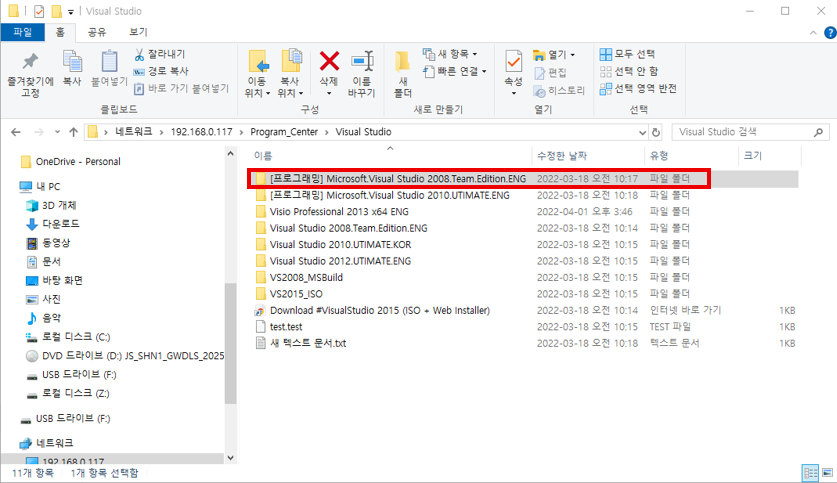Create a new folder with 새 폴더 icon

click(402, 62)
